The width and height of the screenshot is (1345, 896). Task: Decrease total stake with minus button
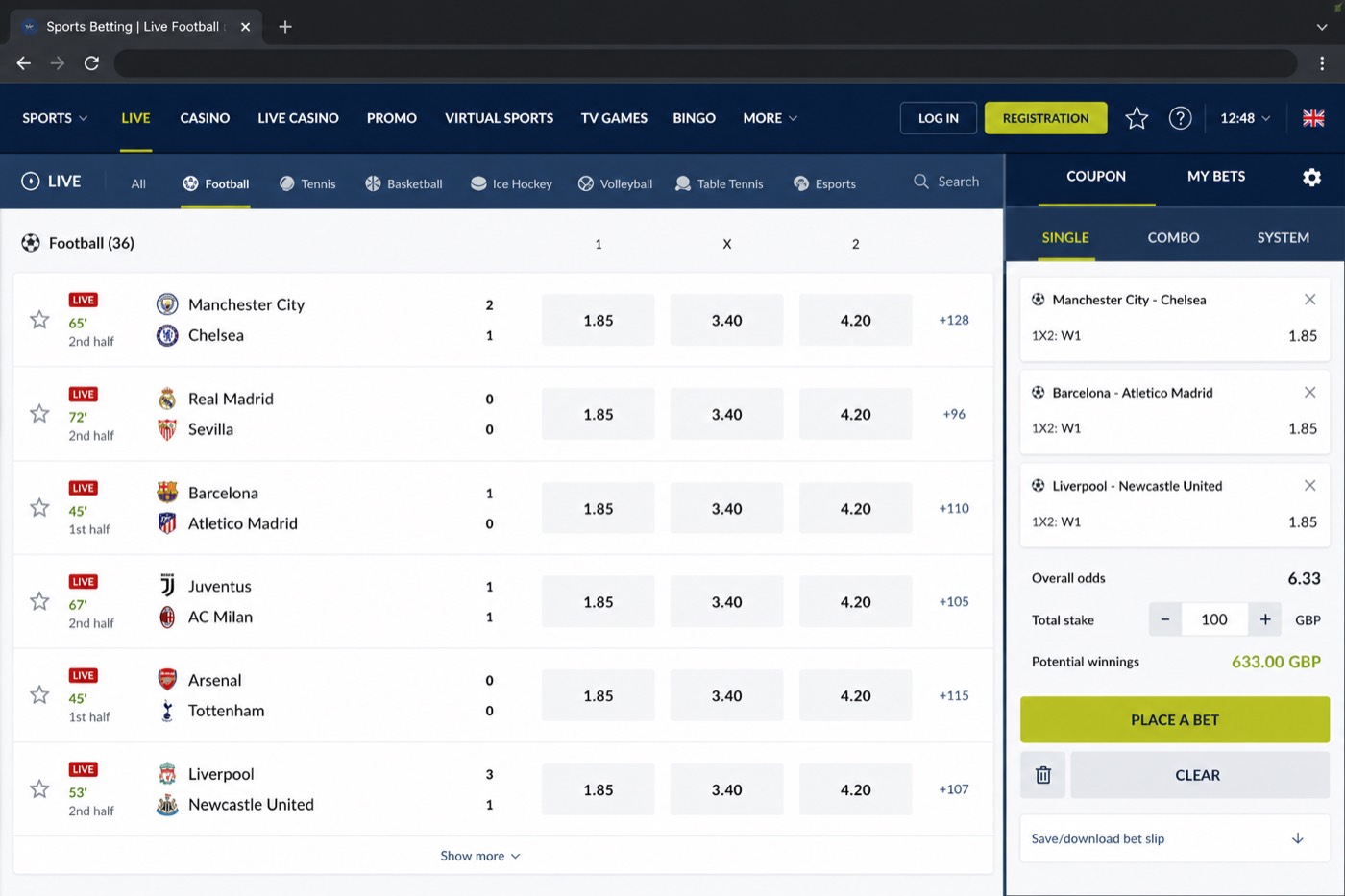[x=1165, y=619]
